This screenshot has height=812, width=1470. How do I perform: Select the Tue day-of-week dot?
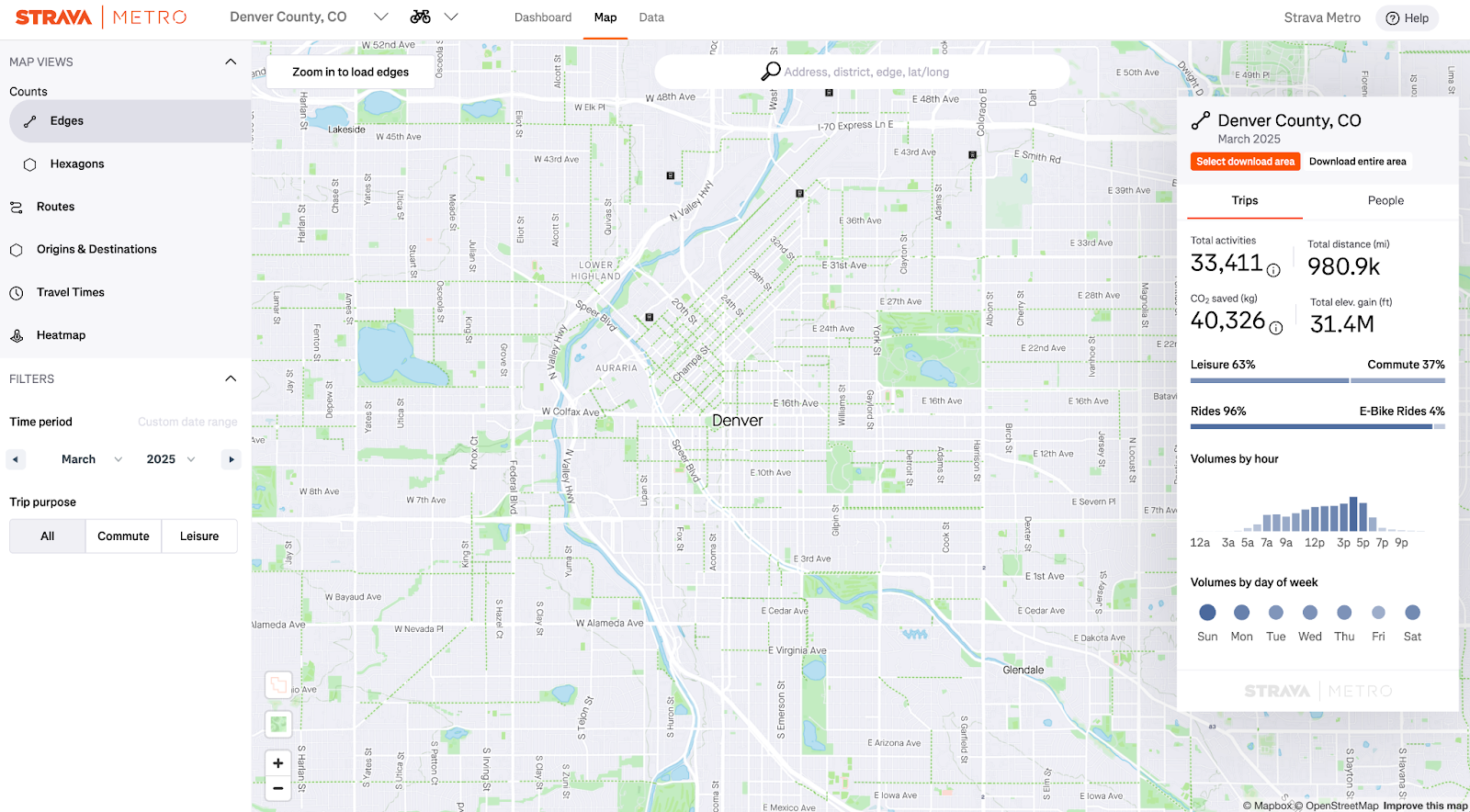1276,613
